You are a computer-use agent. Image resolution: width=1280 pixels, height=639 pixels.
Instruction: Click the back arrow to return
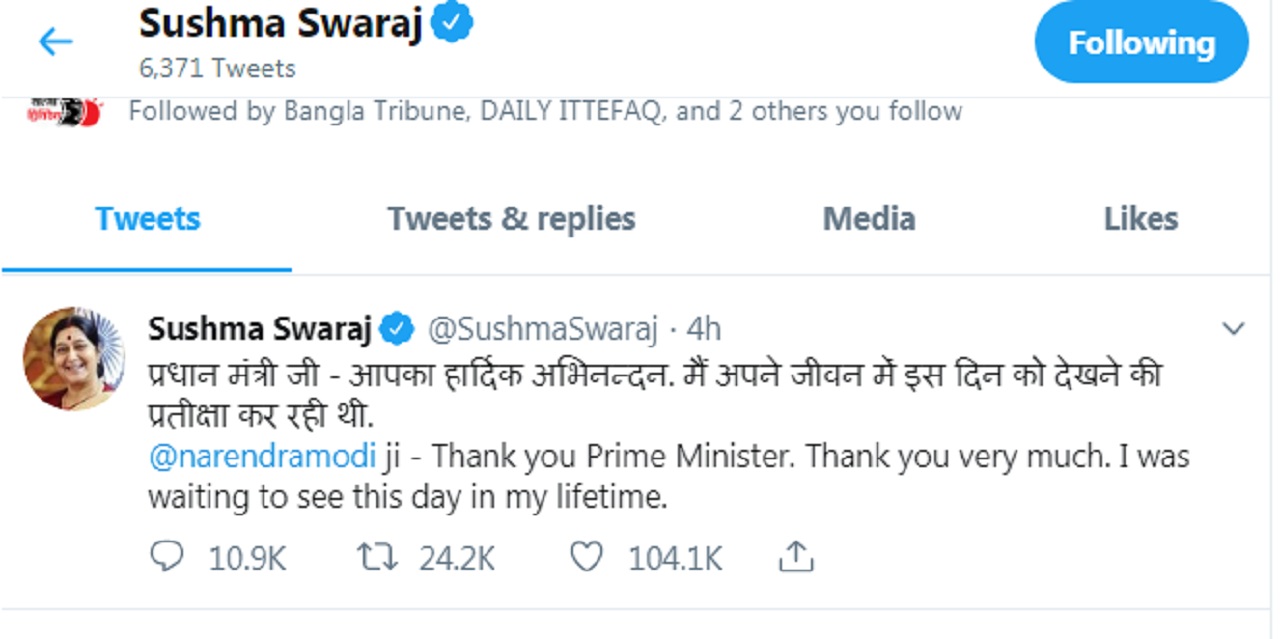coord(55,41)
